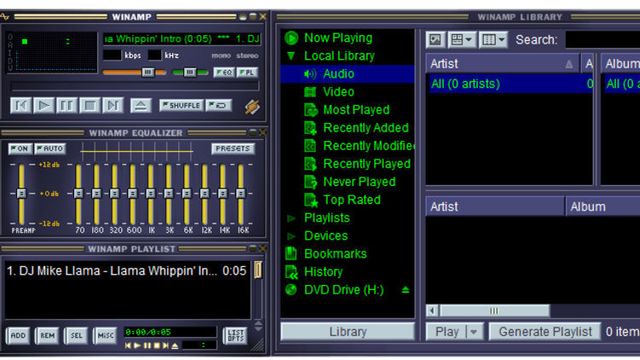
Task: Expand the Devices tree node
Action: tap(291, 236)
